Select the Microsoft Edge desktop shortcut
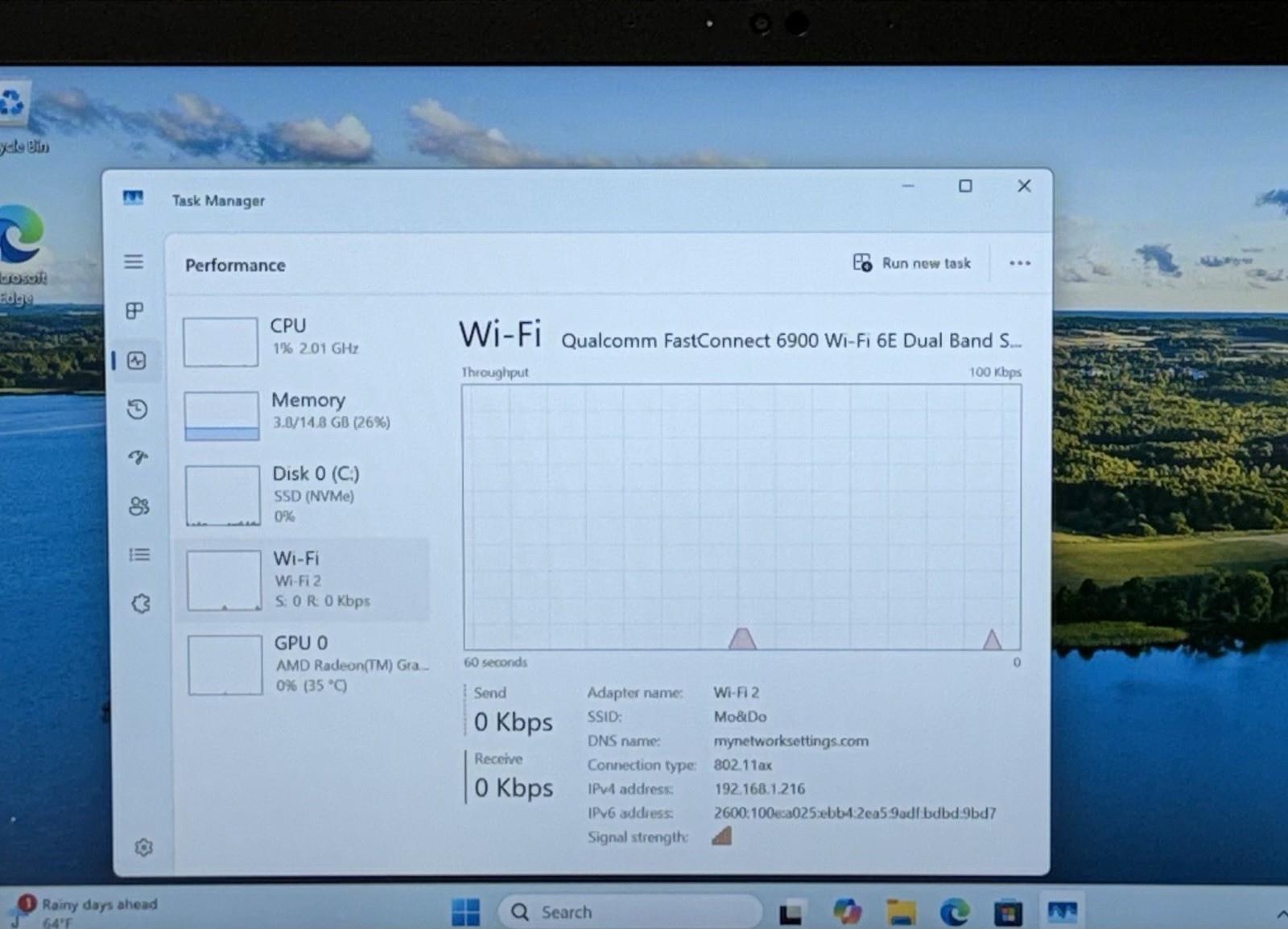The height and width of the screenshot is (929, 1288). click(23, 254)
